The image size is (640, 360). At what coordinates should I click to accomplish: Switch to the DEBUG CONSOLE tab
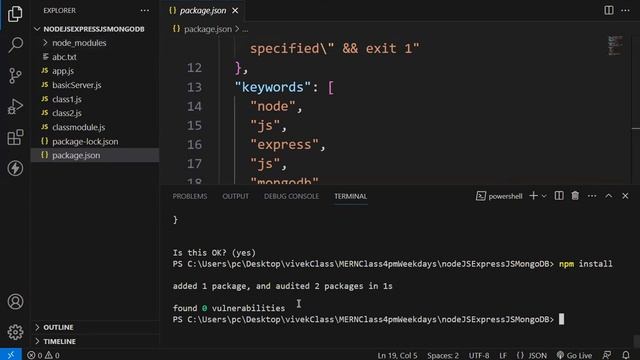[x=291, y=196]
